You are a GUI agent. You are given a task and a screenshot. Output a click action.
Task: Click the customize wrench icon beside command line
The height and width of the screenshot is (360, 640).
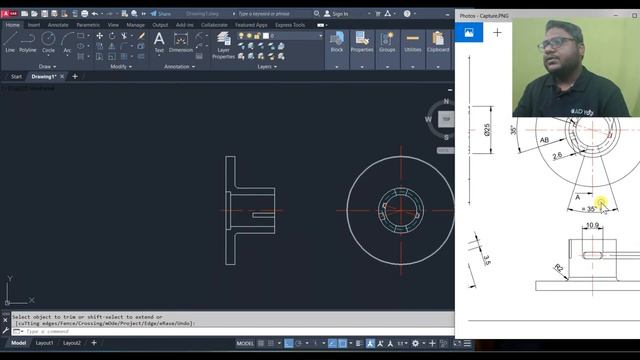click(5, 331)
